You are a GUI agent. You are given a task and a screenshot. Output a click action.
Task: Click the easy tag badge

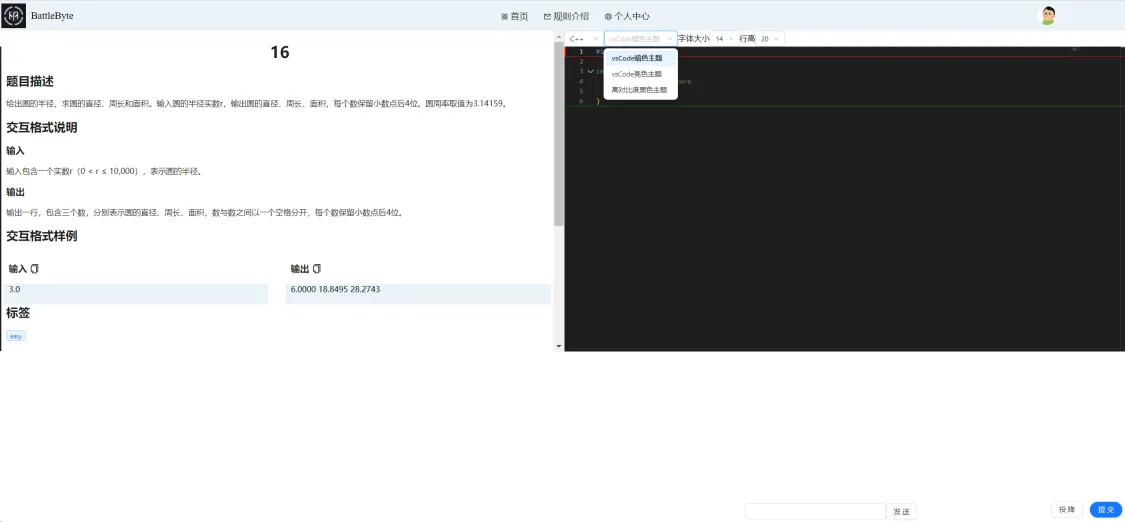16,336
